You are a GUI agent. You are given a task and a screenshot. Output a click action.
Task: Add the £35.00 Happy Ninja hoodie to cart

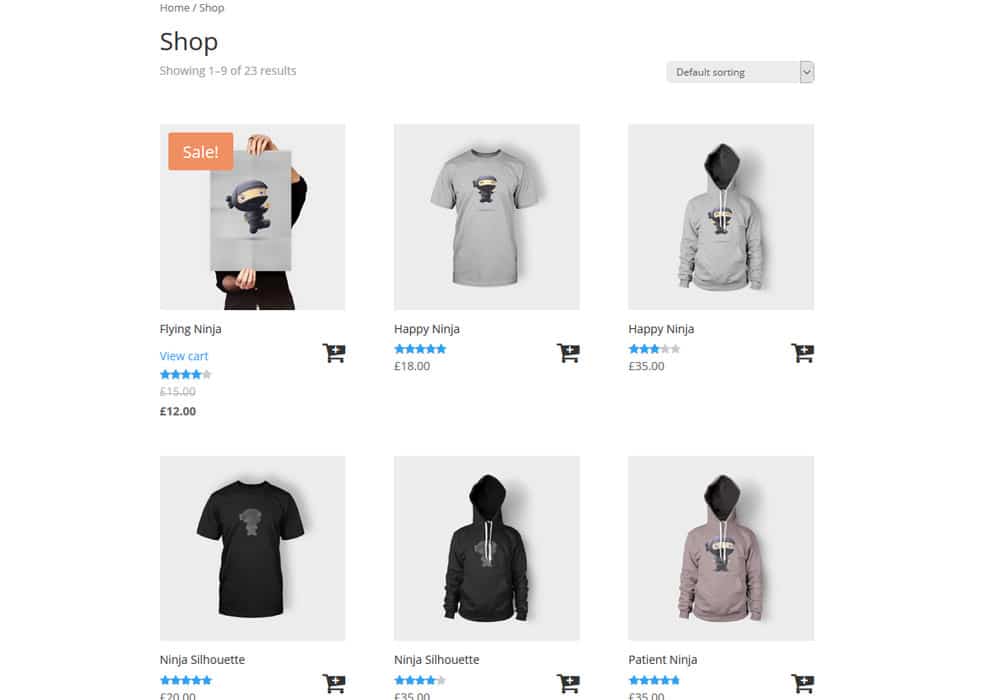point(802,353)
